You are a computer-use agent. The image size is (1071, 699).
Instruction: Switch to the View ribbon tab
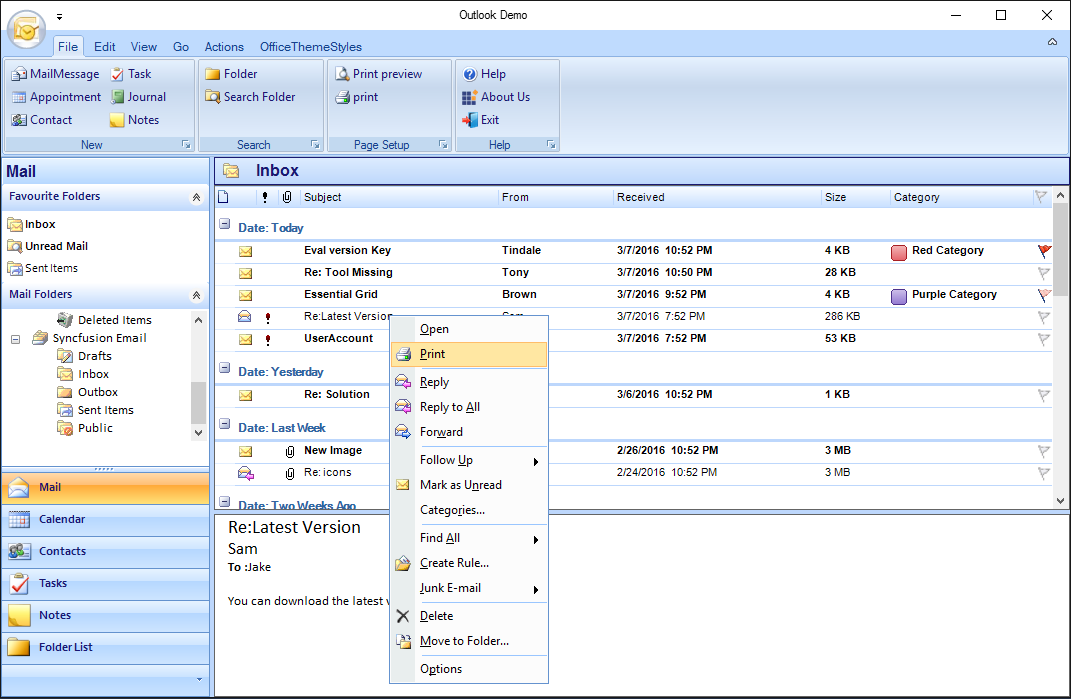click(144, 47)
